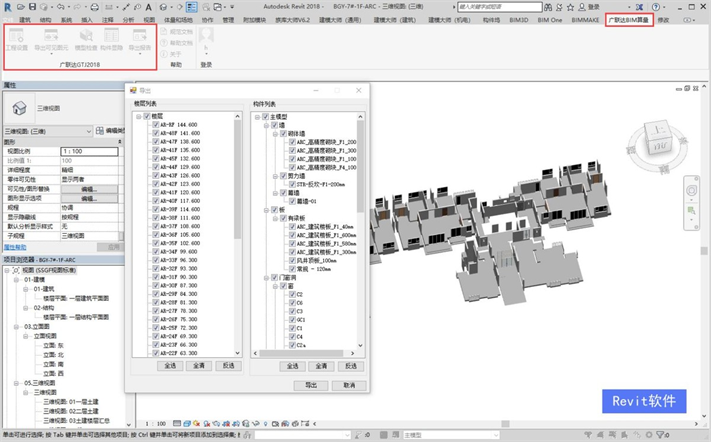Click 全选 under the floor list
This screenshot has height=442, width=711.
pyautogui.click(x=170, y=366)
